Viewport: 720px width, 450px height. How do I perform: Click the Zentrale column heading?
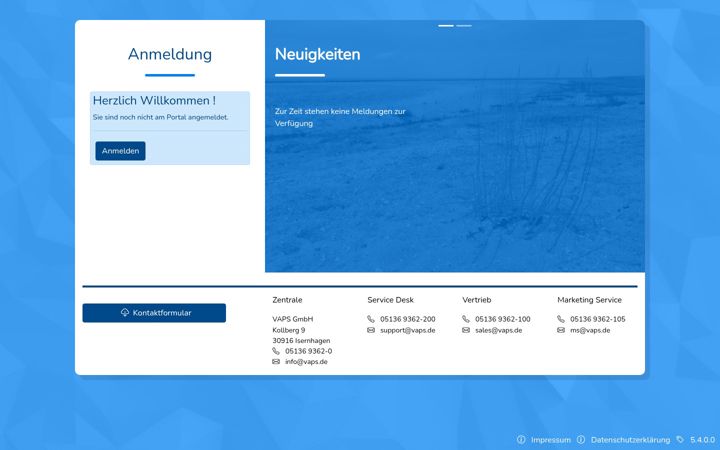pos(287,300)
